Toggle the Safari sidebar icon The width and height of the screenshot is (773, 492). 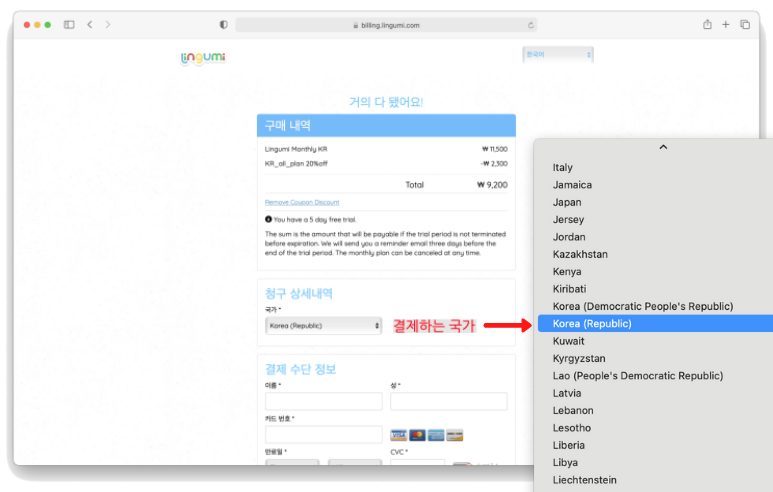pyautogui.click(x=69, y=25)
